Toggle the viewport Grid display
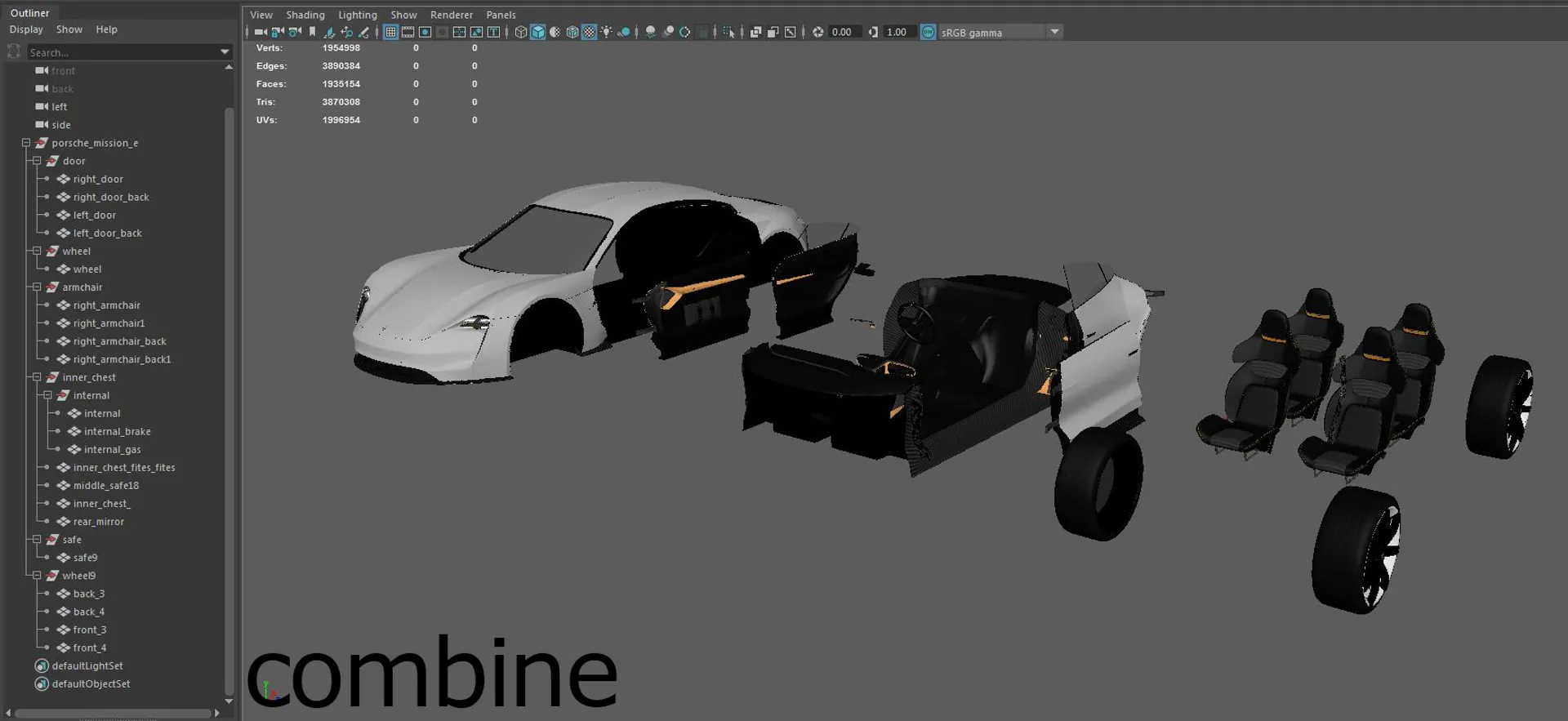The image size is (1568, 721). [390, 32]
